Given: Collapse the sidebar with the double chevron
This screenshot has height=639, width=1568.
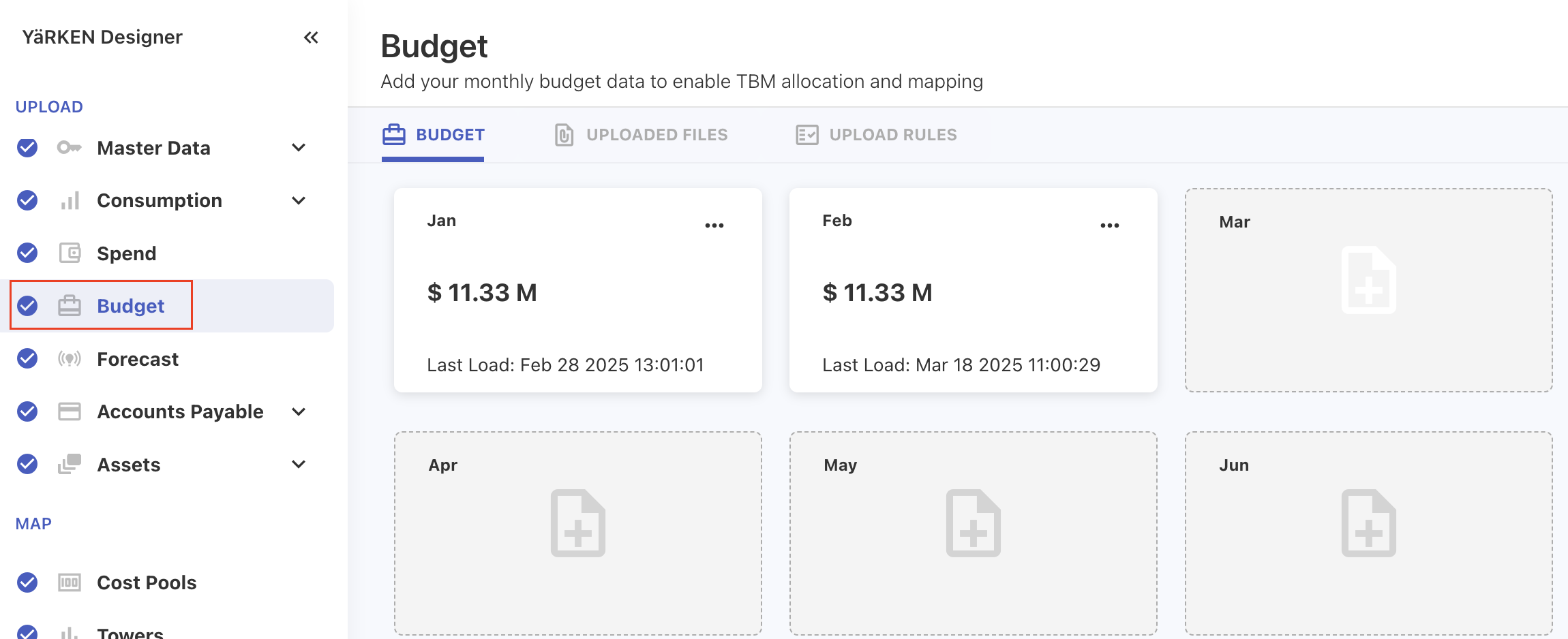Looking at the screenshot, I should [x=311, y=37].
